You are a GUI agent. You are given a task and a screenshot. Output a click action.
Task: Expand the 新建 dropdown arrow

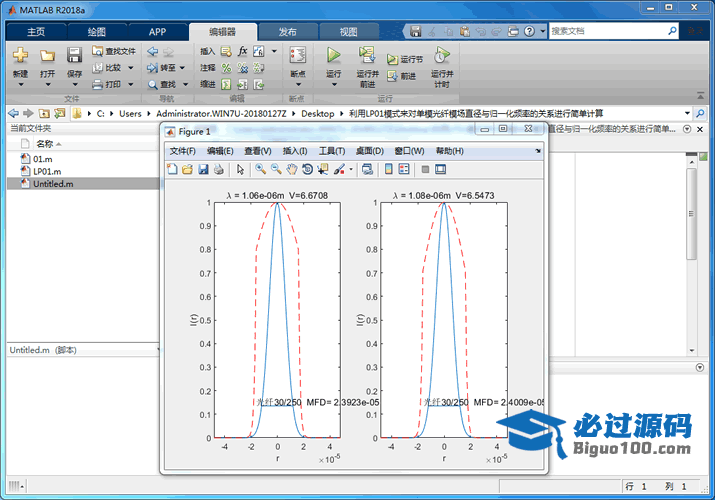click(x=20, y=85)
